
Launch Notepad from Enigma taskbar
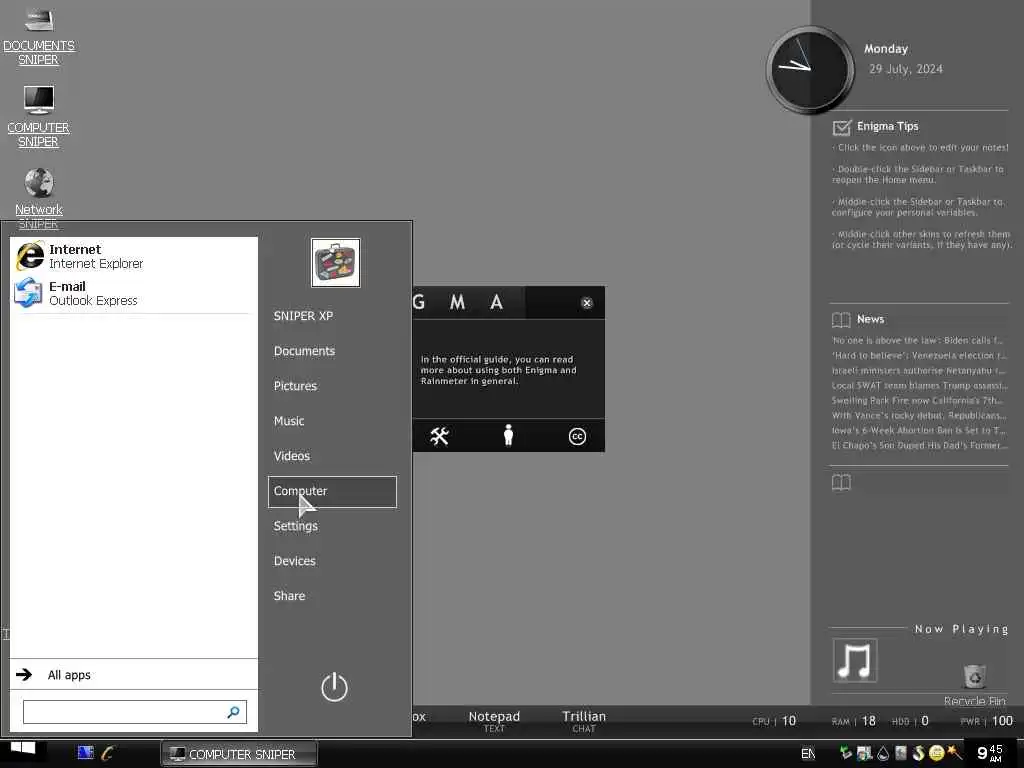tap(494, 721)
